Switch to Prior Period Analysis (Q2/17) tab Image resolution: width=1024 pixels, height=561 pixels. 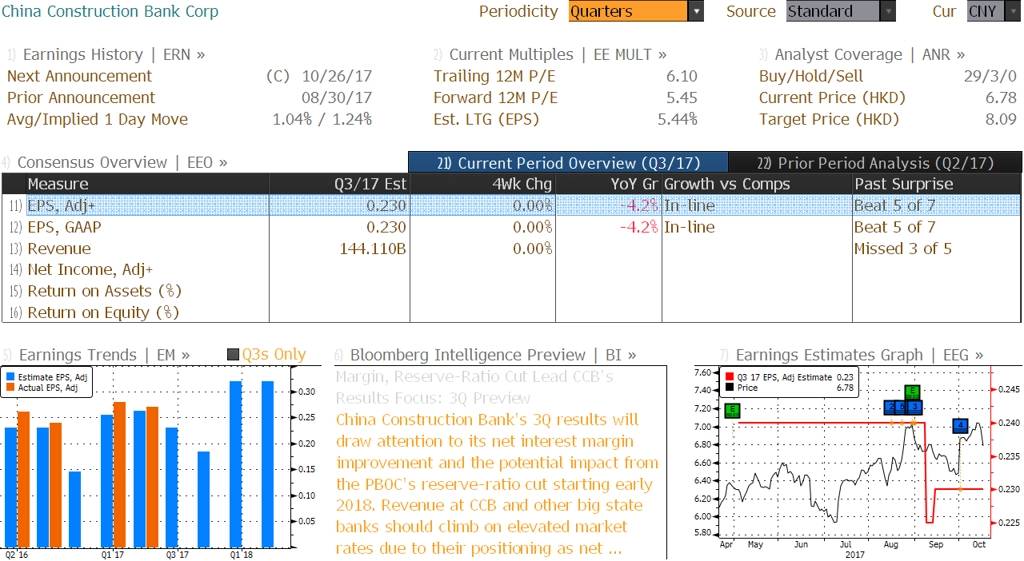click(875, 163)
